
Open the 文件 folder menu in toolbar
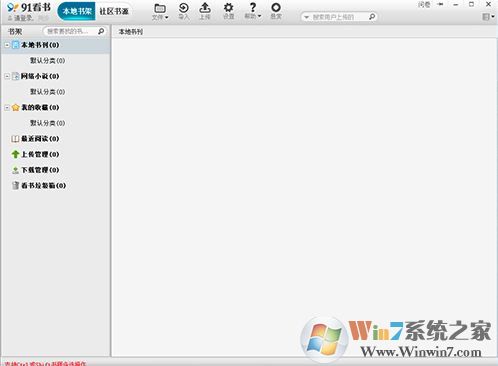pyautogui.click(x=160, y=11)
